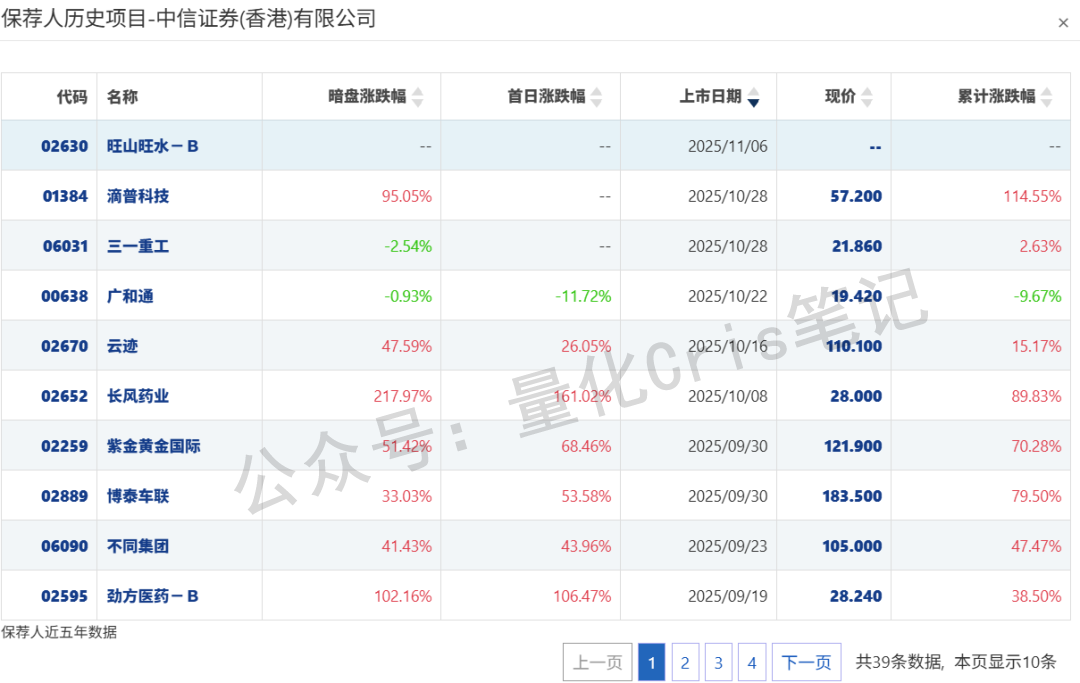Open stock 滴普科技
Viewport: 1080px width, 683px height.
(138, 196)
